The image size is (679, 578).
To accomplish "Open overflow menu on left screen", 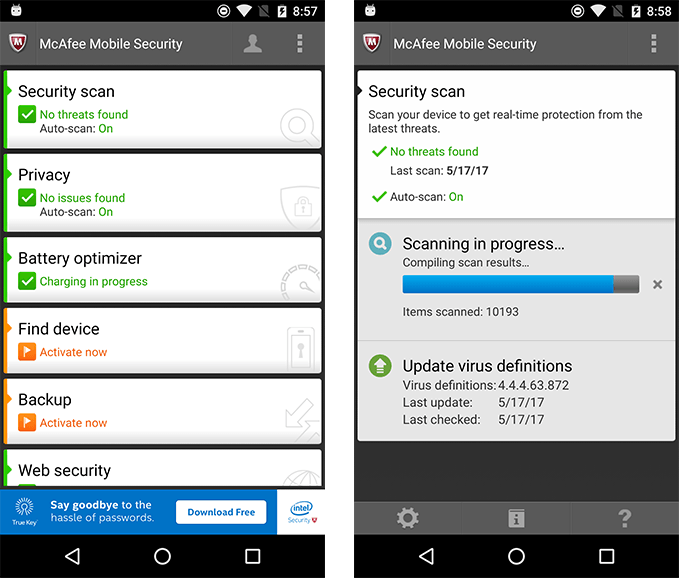I will coord(299,44).
